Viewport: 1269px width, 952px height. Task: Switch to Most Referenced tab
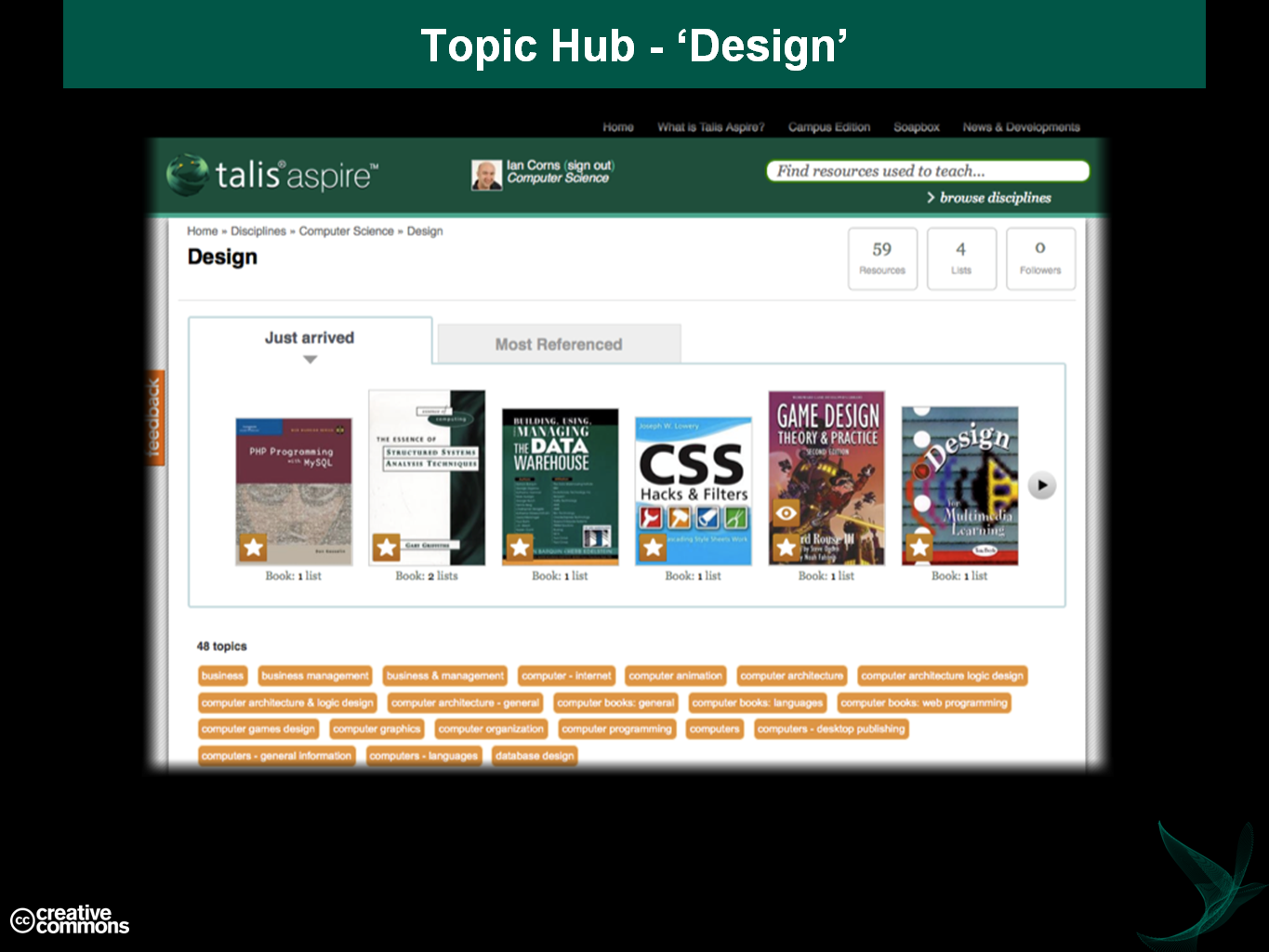pos(559,344)
